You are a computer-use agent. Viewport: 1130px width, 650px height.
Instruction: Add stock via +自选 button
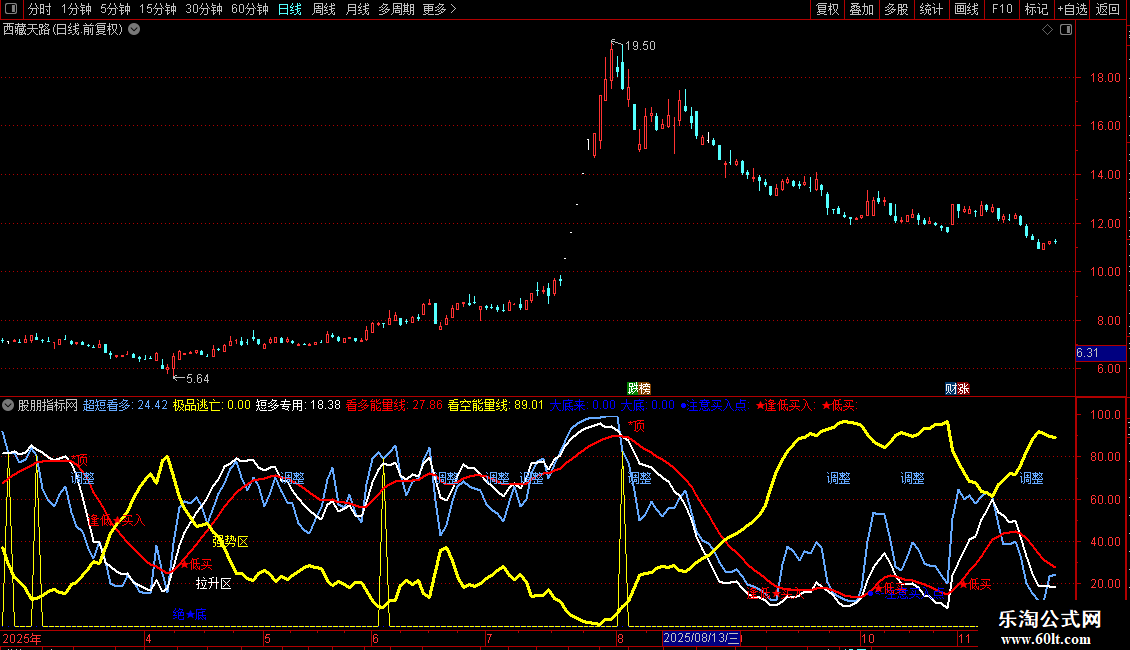click(1072, 9)
